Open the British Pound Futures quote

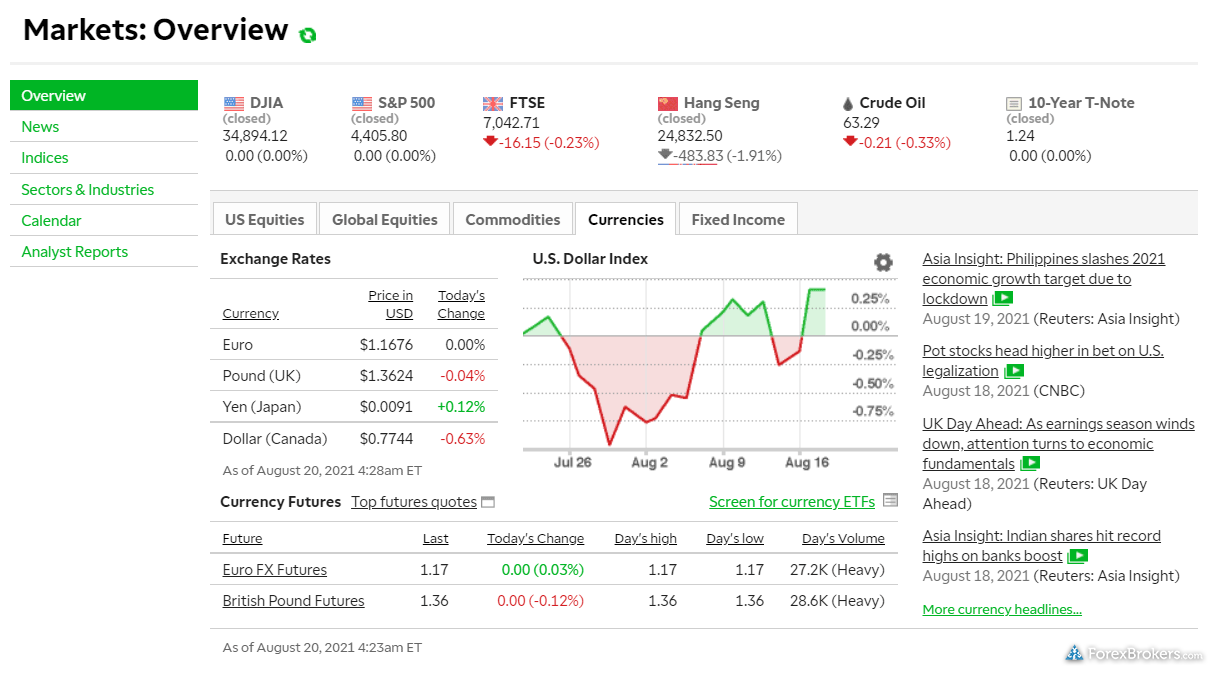click(x=293, y=600)
